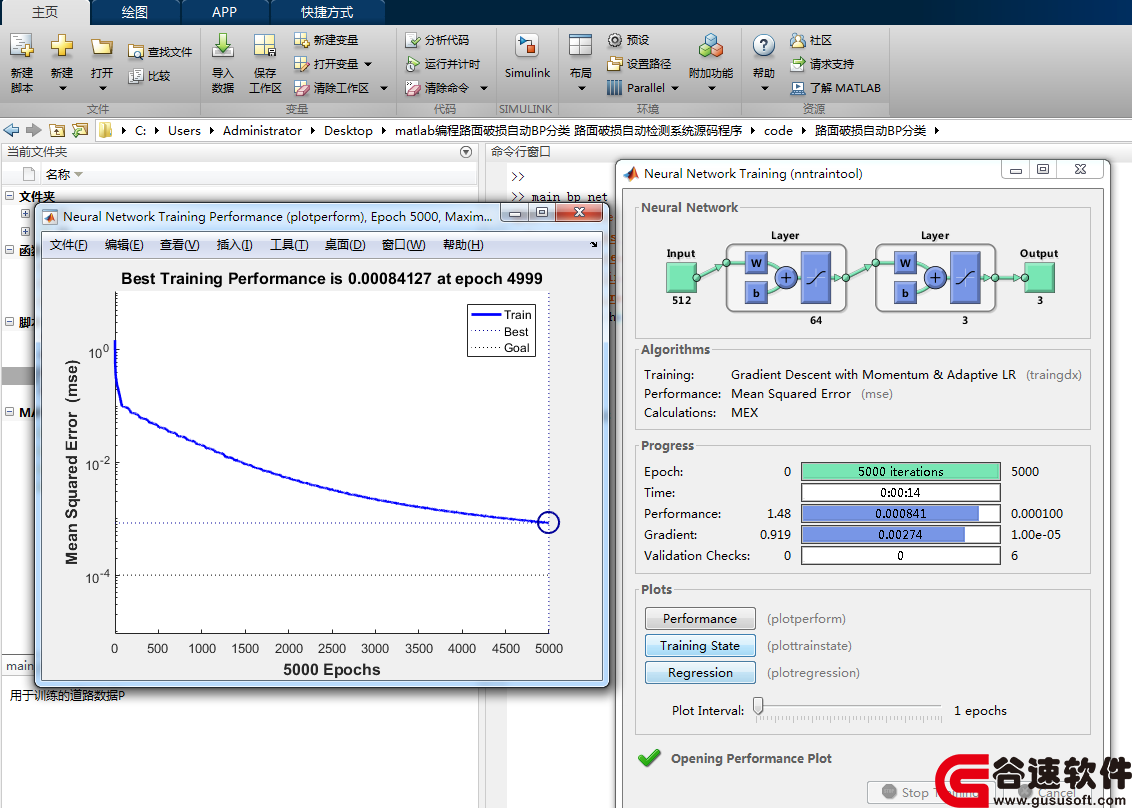Click New Variable (新建变量) icon

coord(302,40)
